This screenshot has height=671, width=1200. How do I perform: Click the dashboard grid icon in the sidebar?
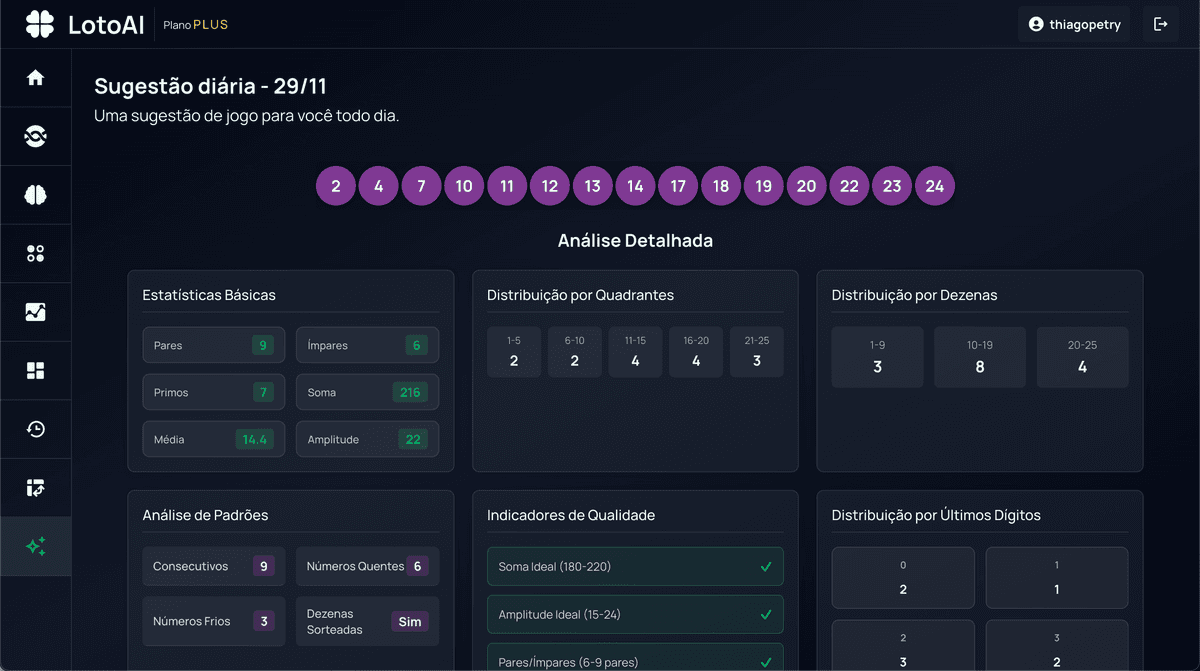[x=36, y=371]
